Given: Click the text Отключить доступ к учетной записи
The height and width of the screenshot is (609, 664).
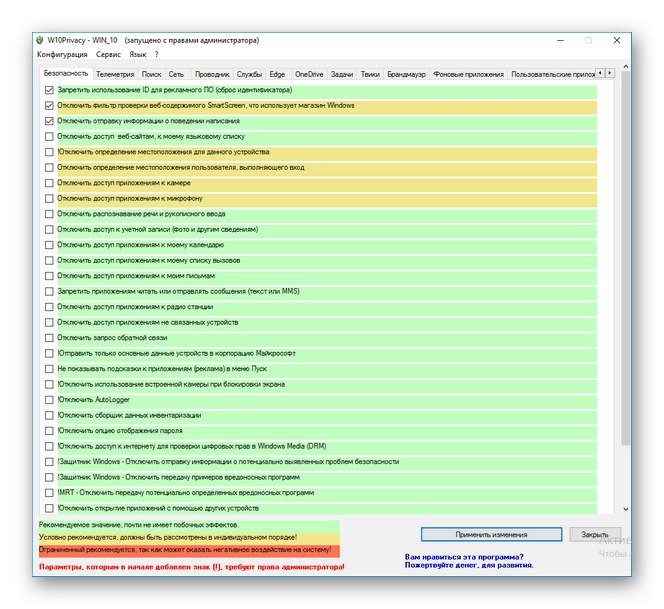Looking at the screenshot, I should point(158,229).
